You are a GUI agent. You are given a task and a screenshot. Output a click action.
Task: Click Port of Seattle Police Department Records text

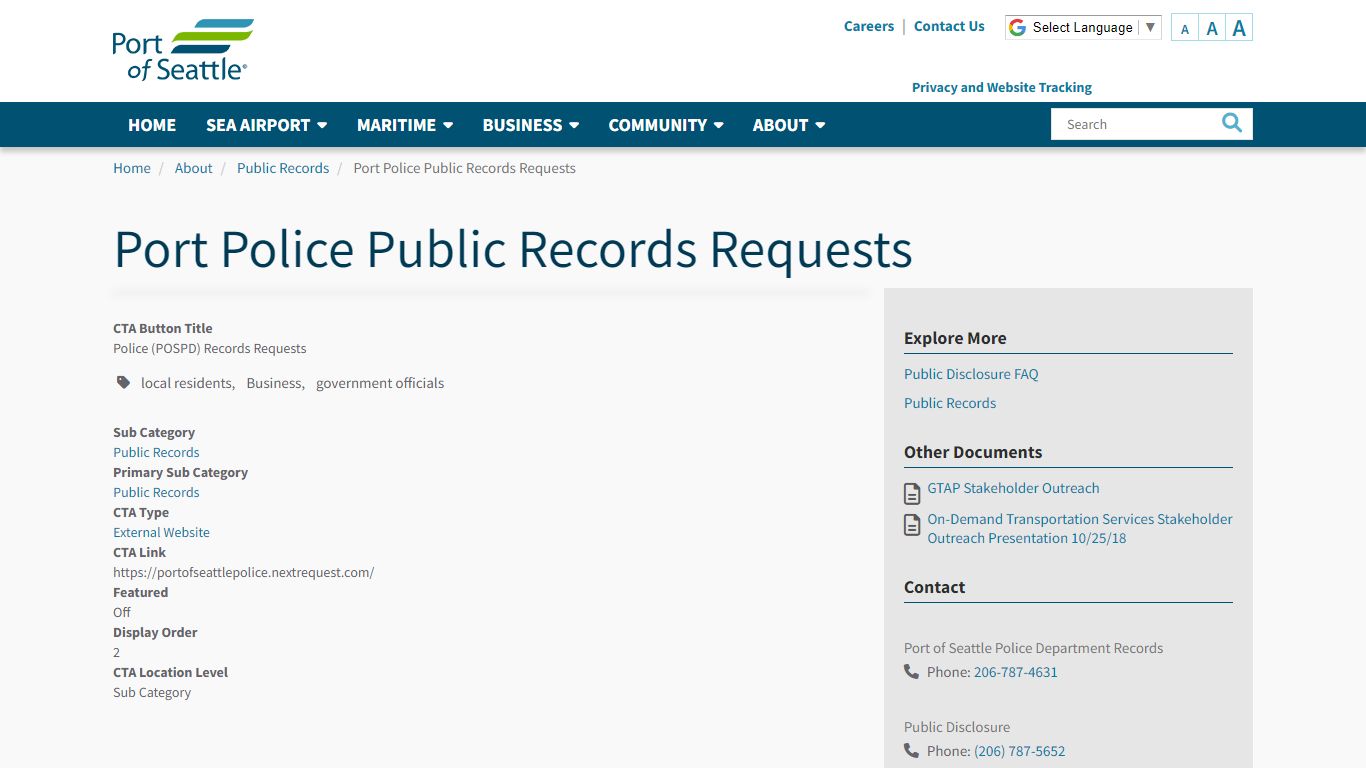(x=1033, y=648)
